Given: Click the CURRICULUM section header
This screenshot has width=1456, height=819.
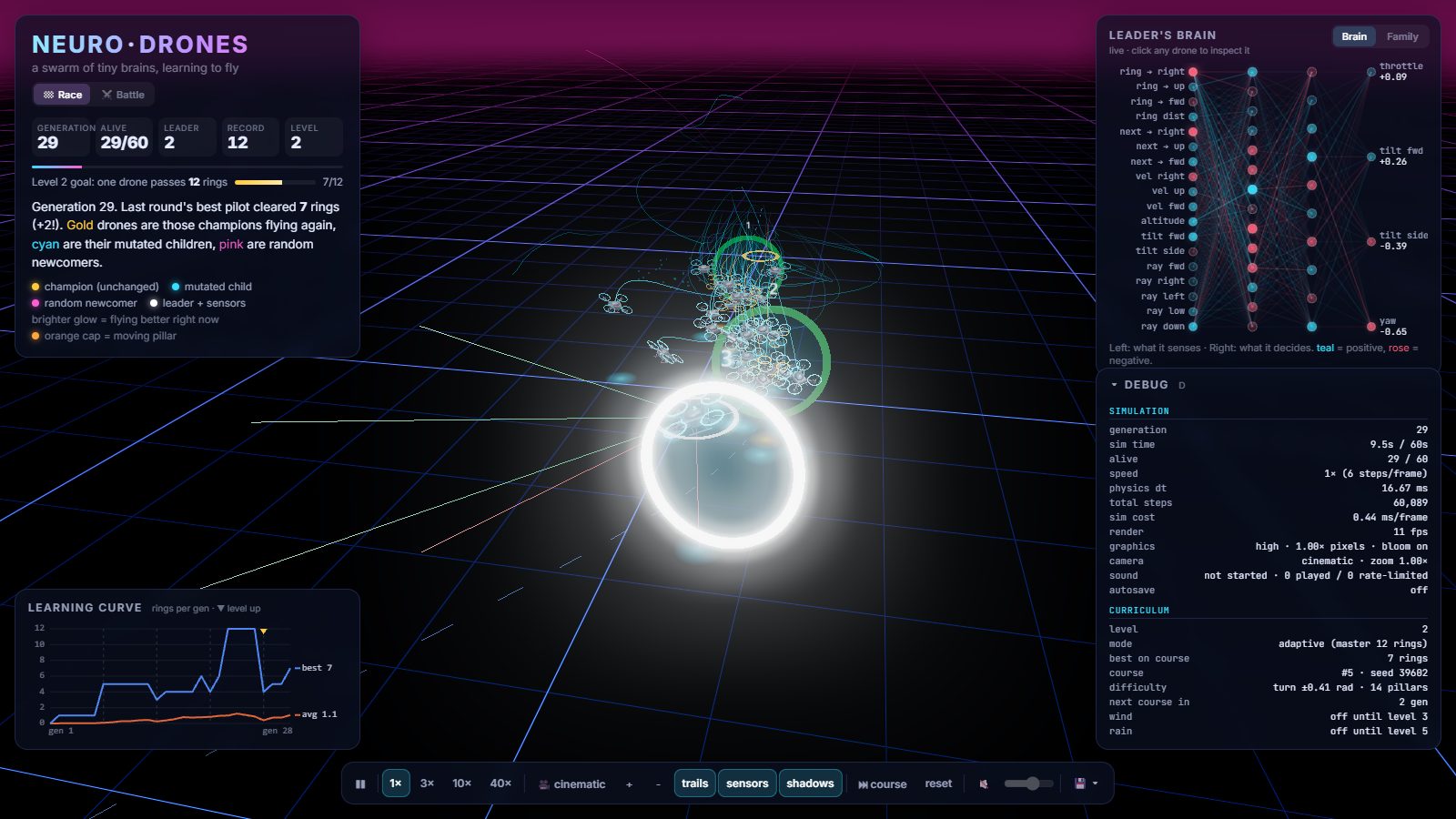Looking at the screenshot, I should [x=1139, y=610].
